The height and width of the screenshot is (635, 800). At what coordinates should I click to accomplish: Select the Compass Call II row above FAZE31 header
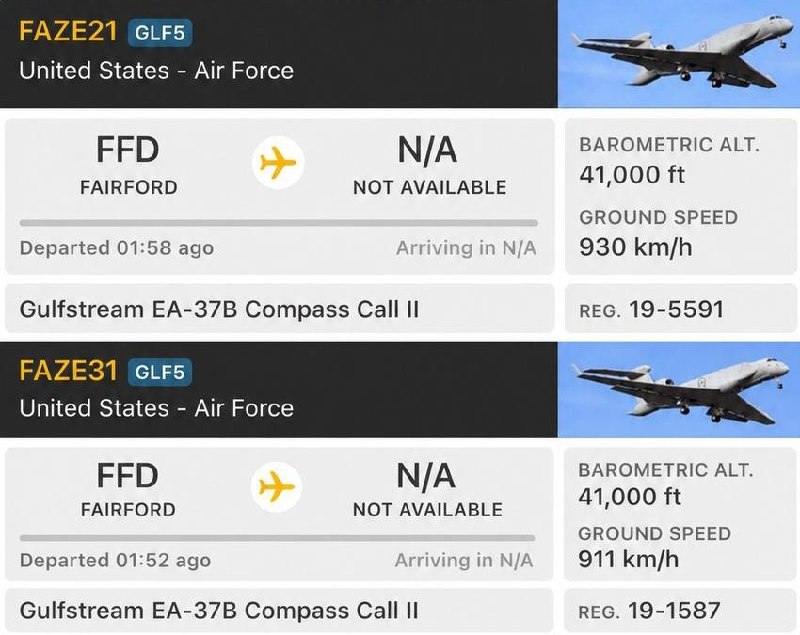click(x=280, y=309)
